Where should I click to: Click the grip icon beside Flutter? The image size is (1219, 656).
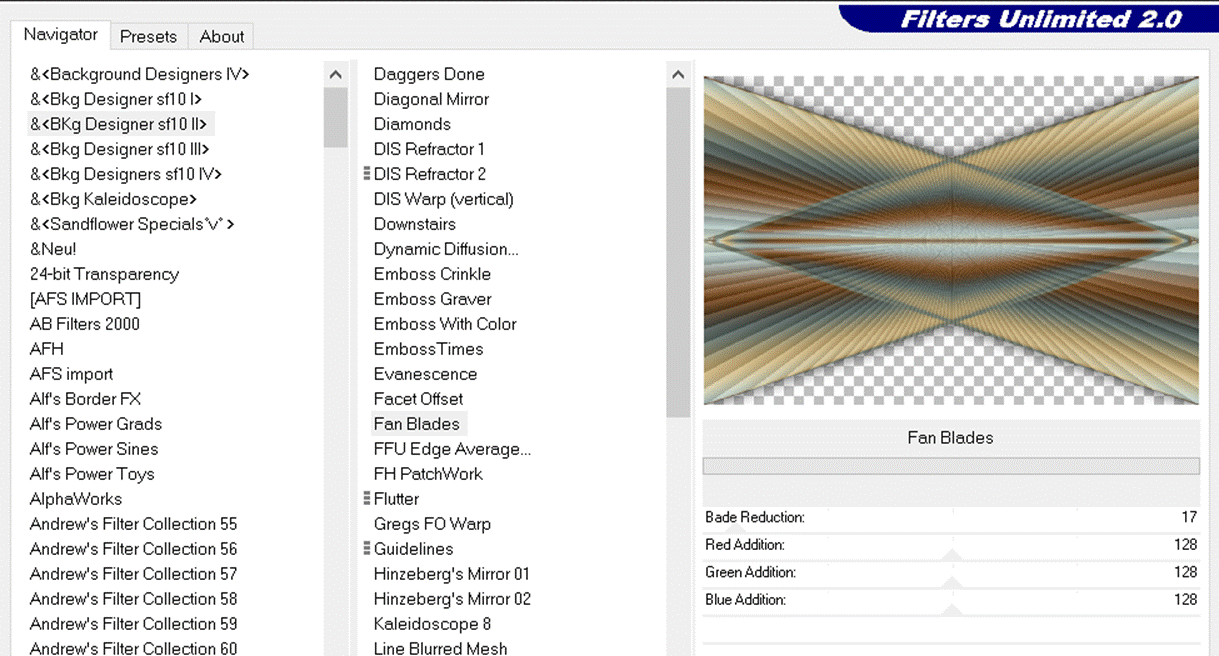(367, 498)
